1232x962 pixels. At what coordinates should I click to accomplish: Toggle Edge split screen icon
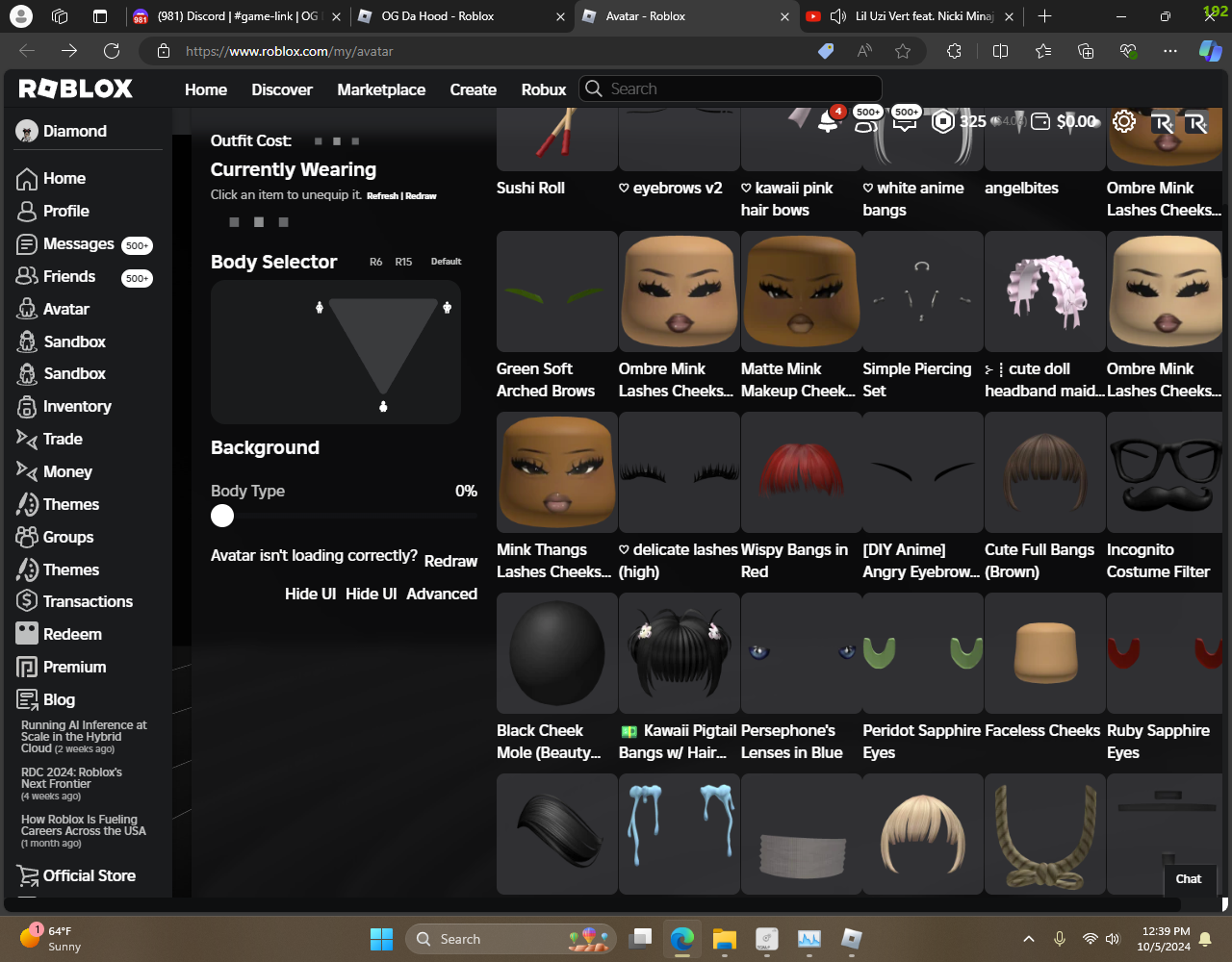pyautogui.click(x=1000, y=51)
